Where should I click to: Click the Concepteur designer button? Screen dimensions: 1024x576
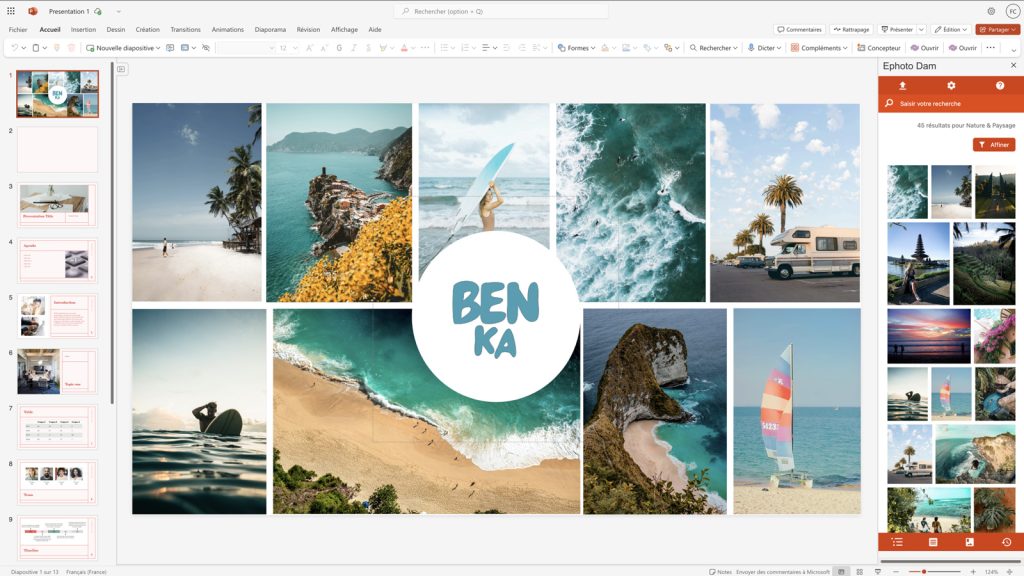[x=878, y=48]
